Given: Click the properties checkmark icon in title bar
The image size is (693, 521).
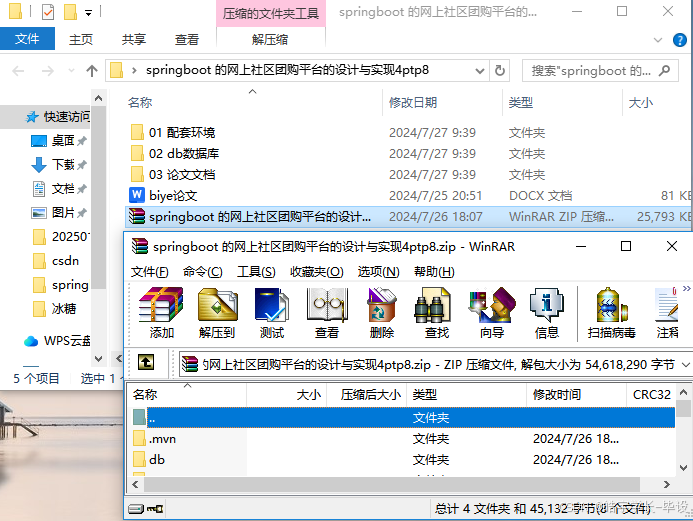Looking at the screenshot, I should coord(48,12).
